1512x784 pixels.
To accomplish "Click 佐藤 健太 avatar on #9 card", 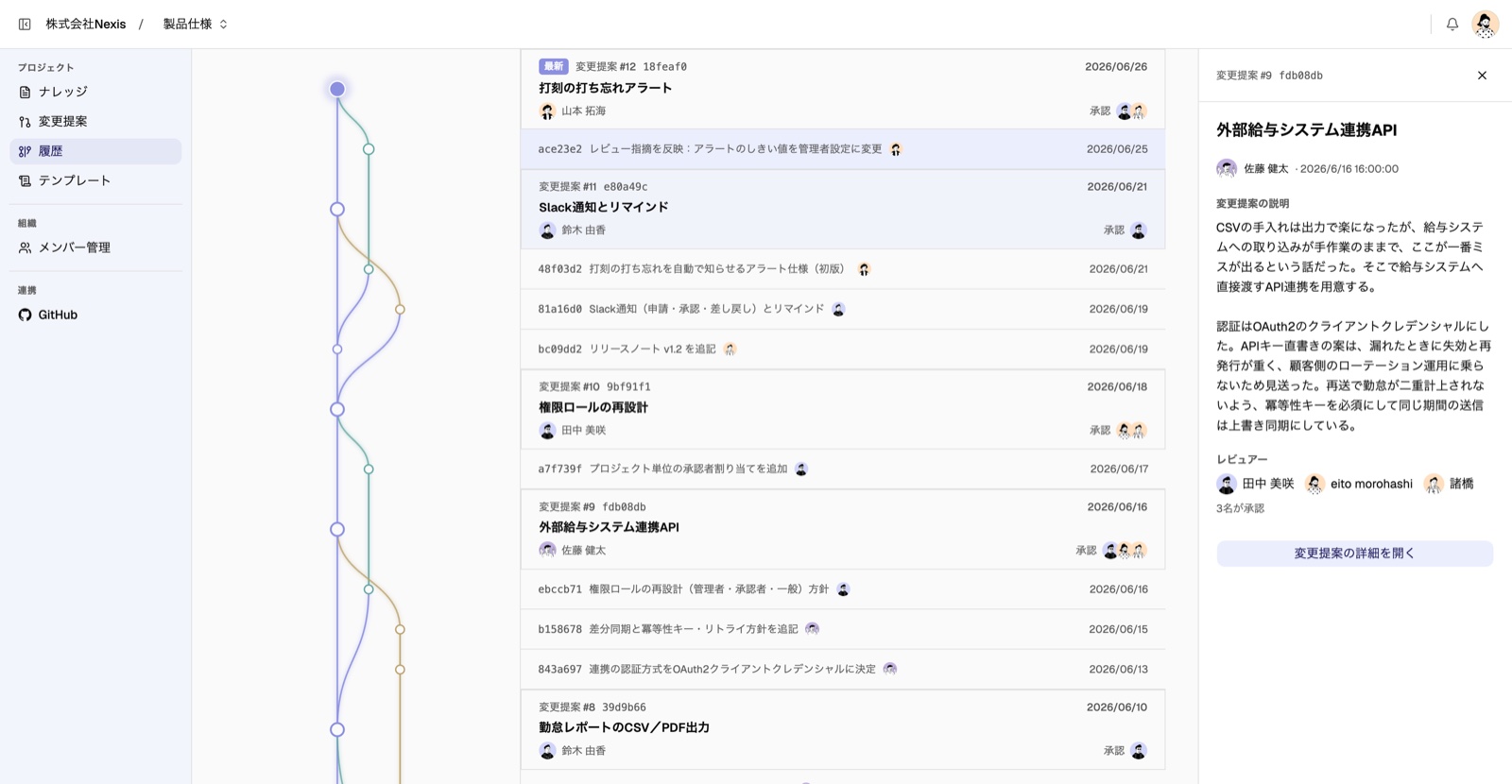I will (x=547, y=550).
